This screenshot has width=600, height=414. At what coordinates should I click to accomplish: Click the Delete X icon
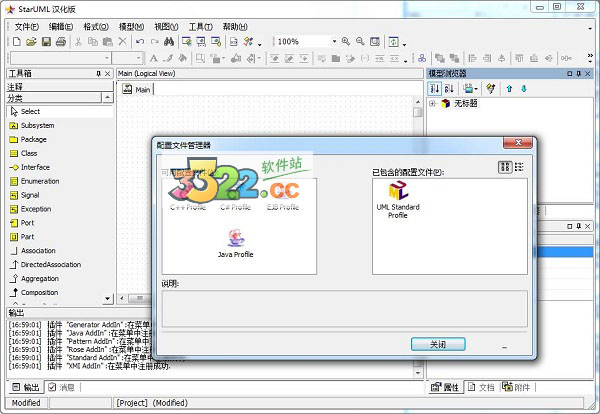pyautogui.click(x=122, y=41)
